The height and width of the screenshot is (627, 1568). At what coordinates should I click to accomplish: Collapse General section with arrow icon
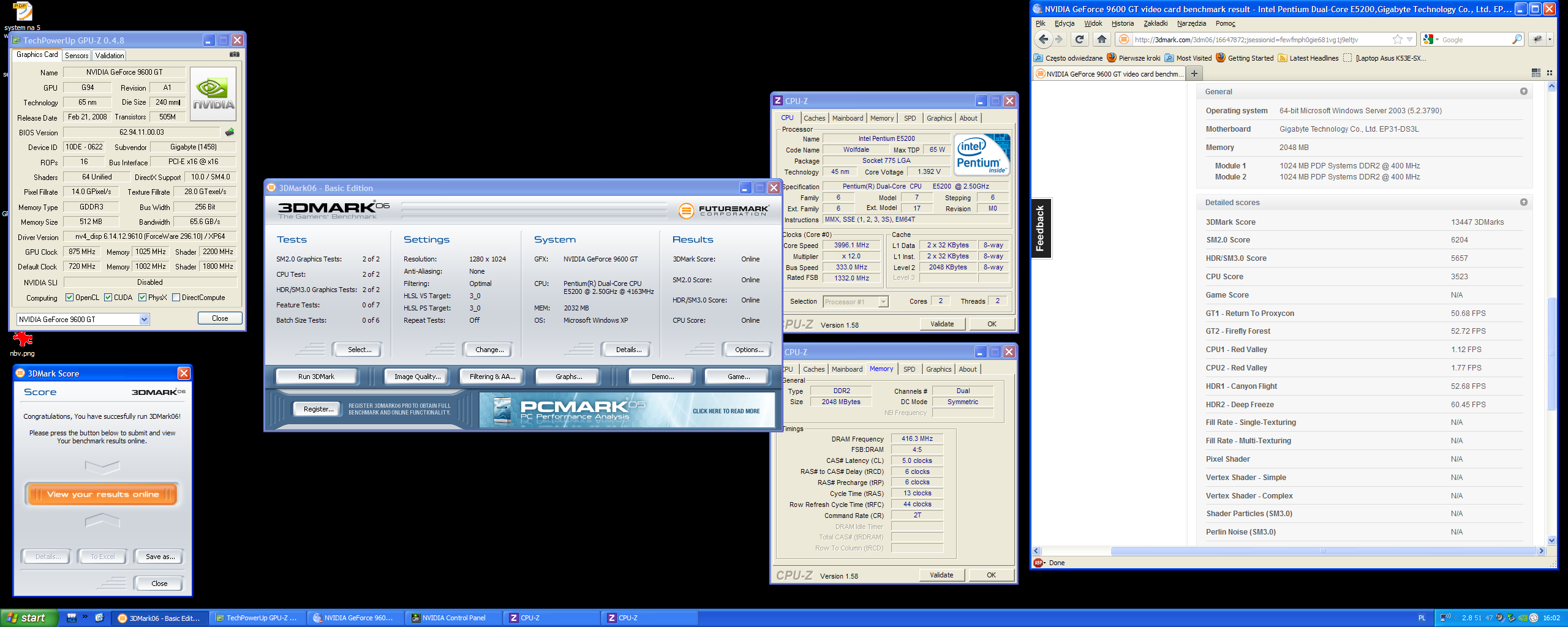[x=1524, y=91]
